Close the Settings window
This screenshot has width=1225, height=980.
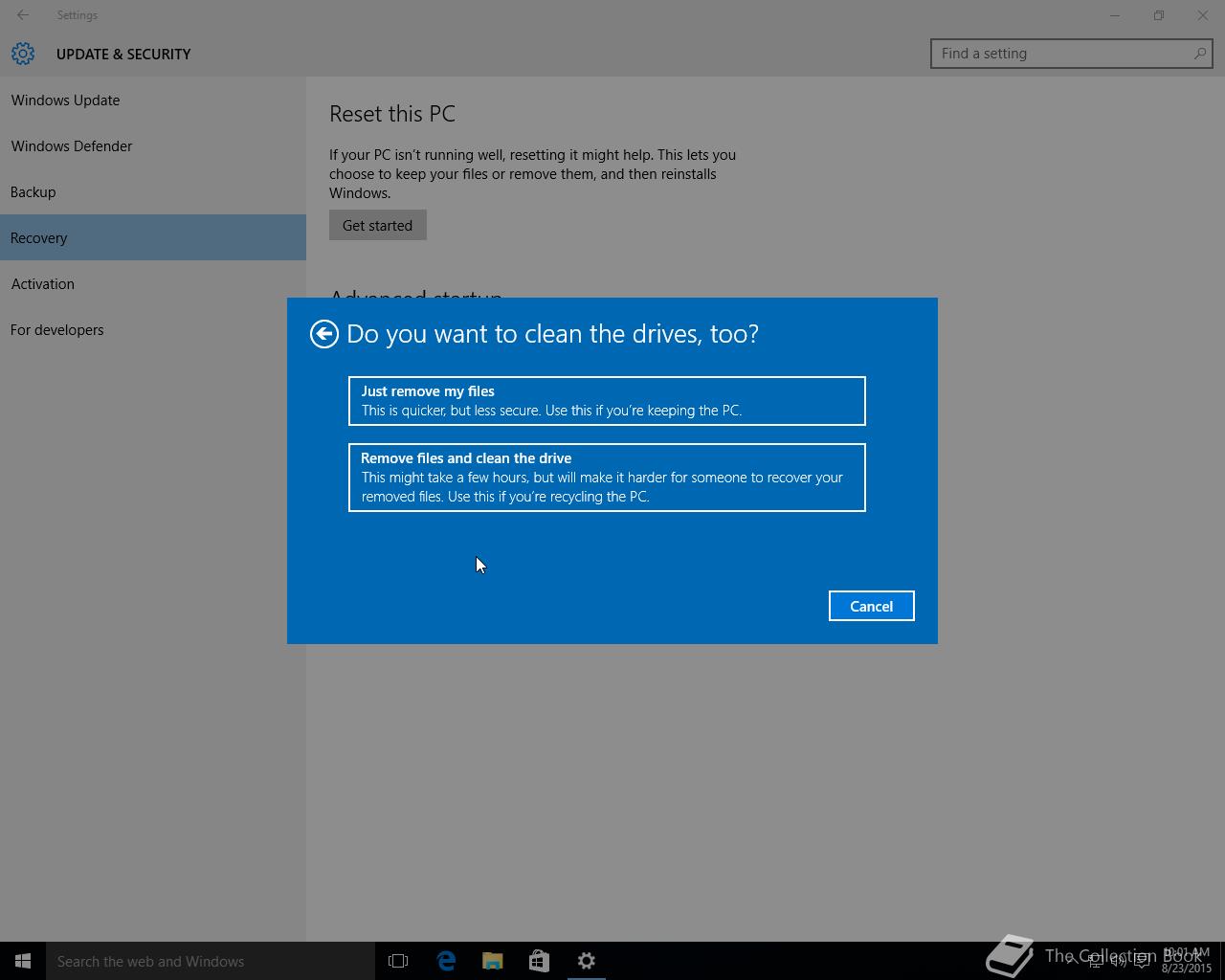click(1203, 15)
